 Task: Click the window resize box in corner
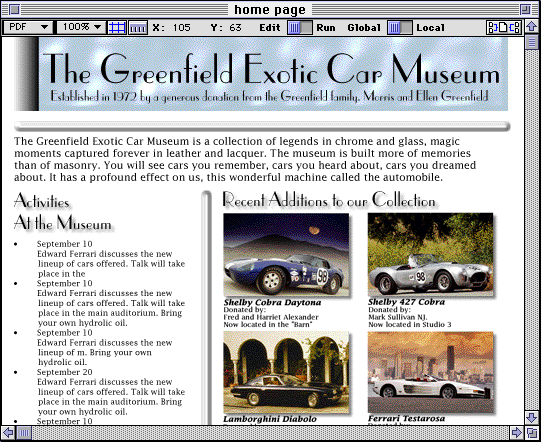(x=531, y=432)
